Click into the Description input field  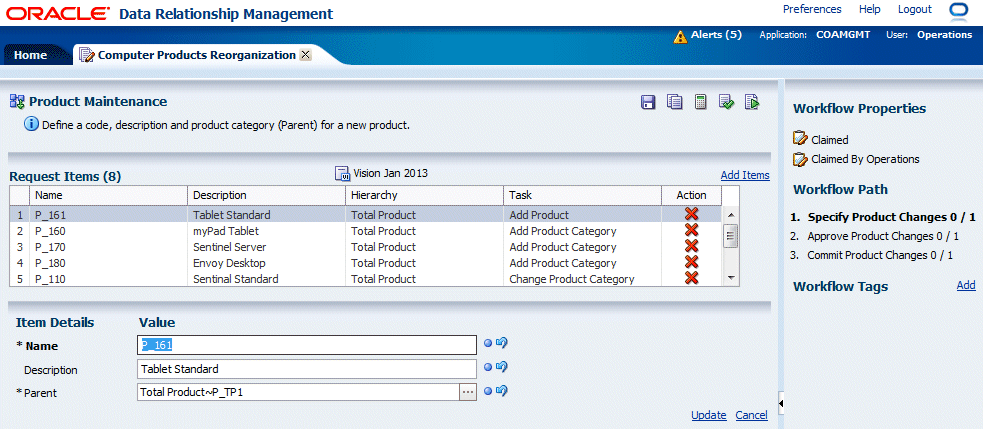pos(306,369)
